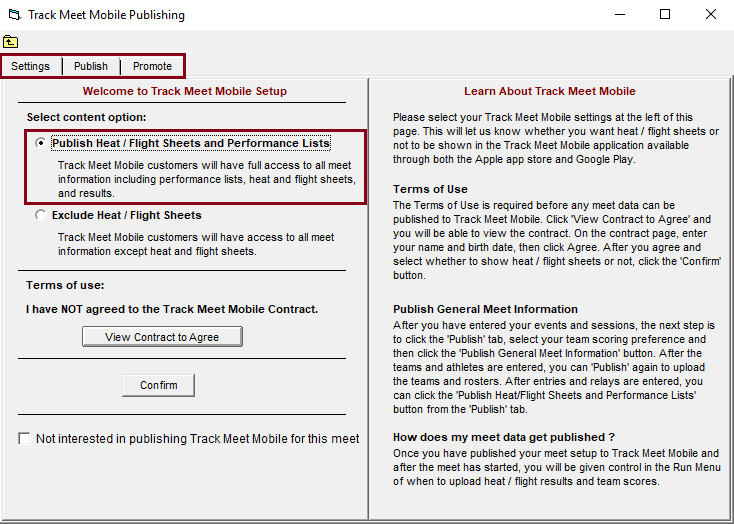The image size is (734, 524).
Task: Close the Track Meet Mobile Publishing window
Action: point(711,15)
